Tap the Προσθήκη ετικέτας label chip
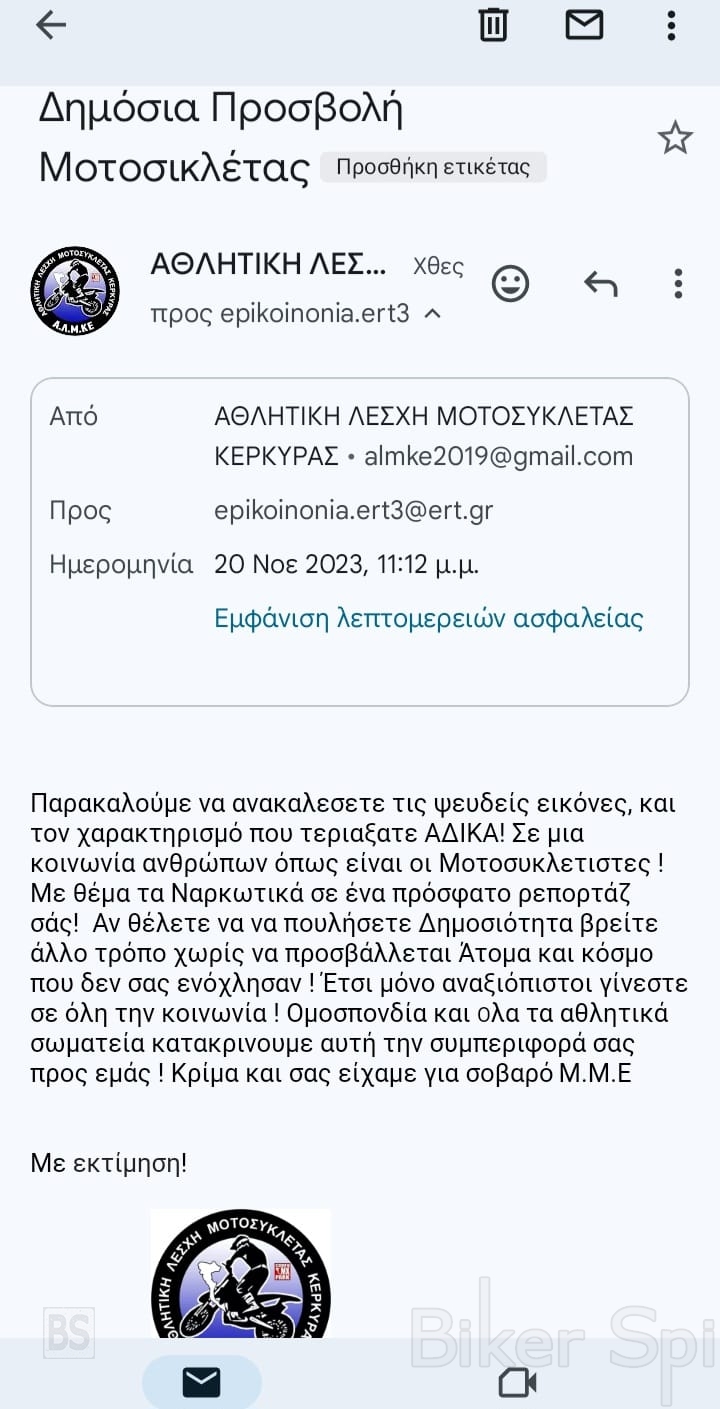Screen dimensions: 720x1409 433,167
